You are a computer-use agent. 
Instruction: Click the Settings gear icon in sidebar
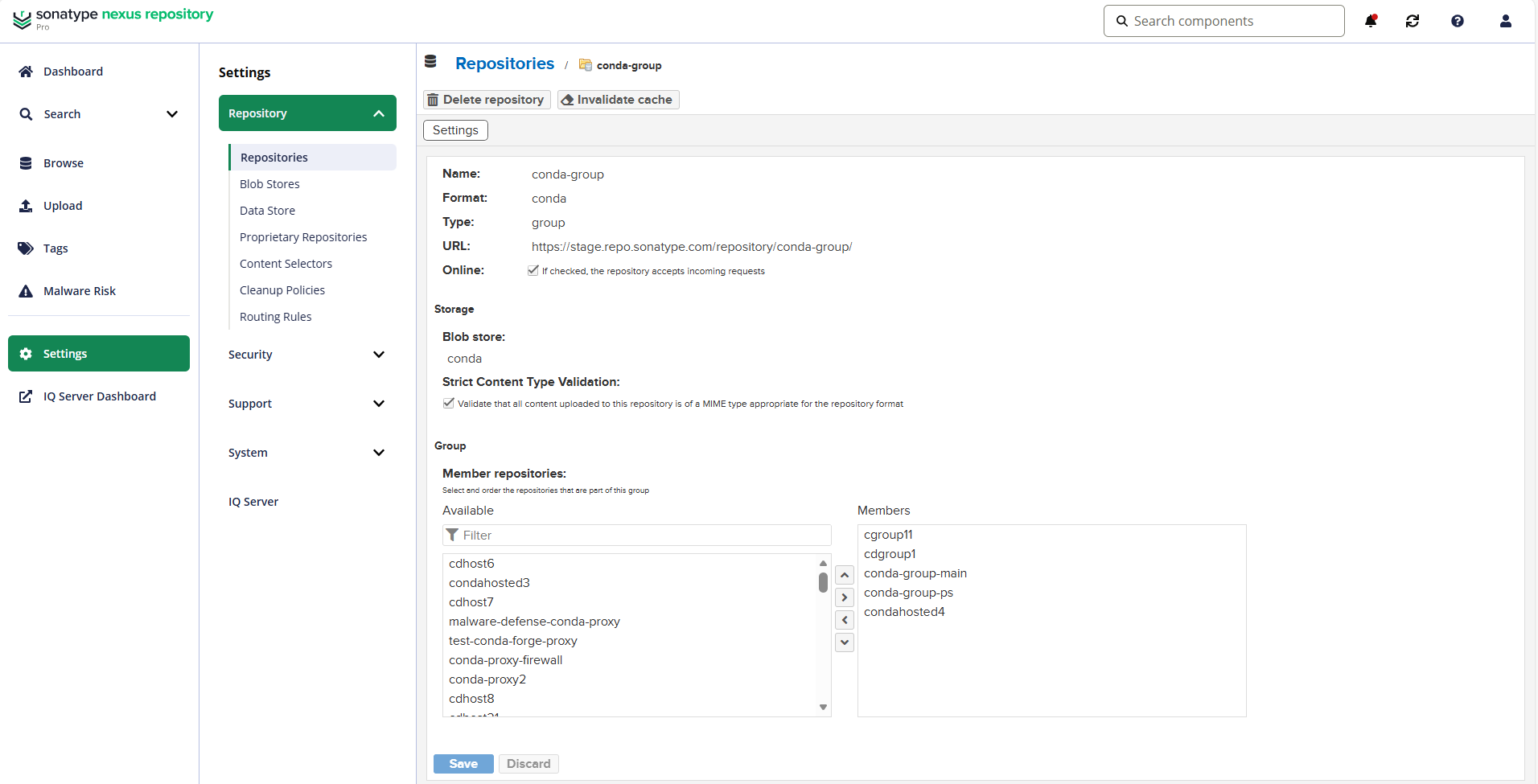coord(26,354)
